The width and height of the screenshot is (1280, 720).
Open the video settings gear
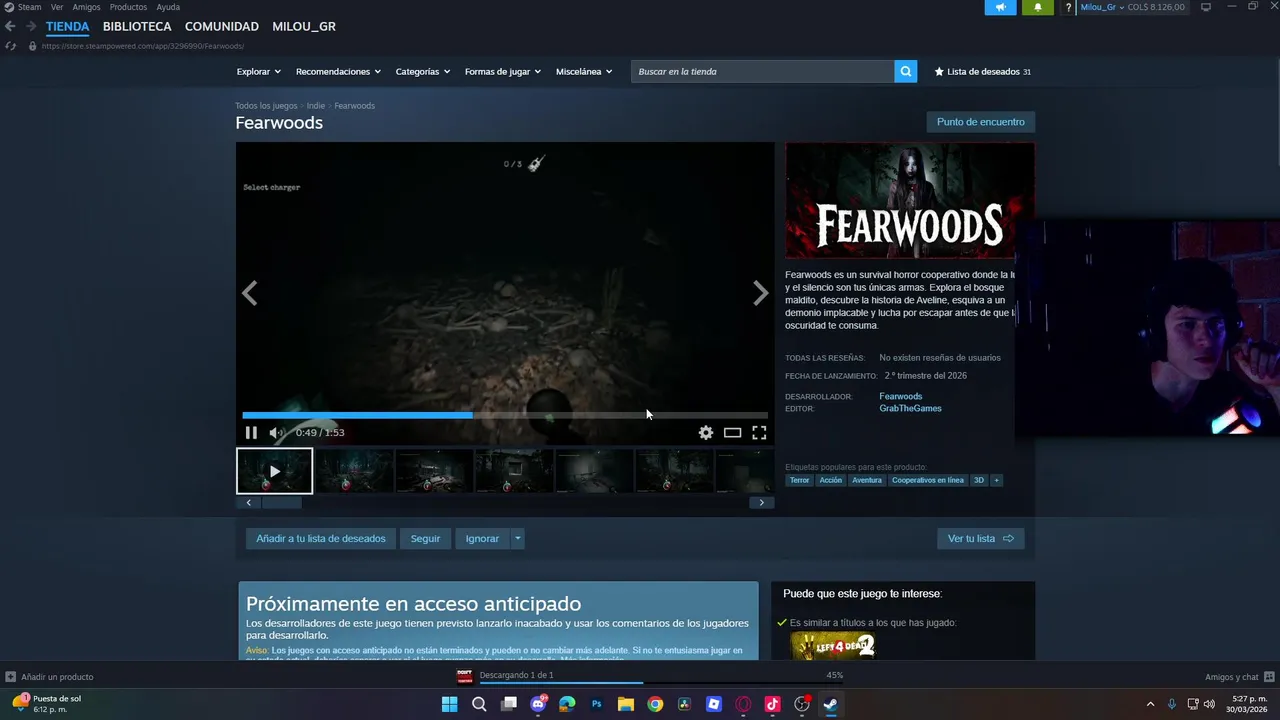706,432
